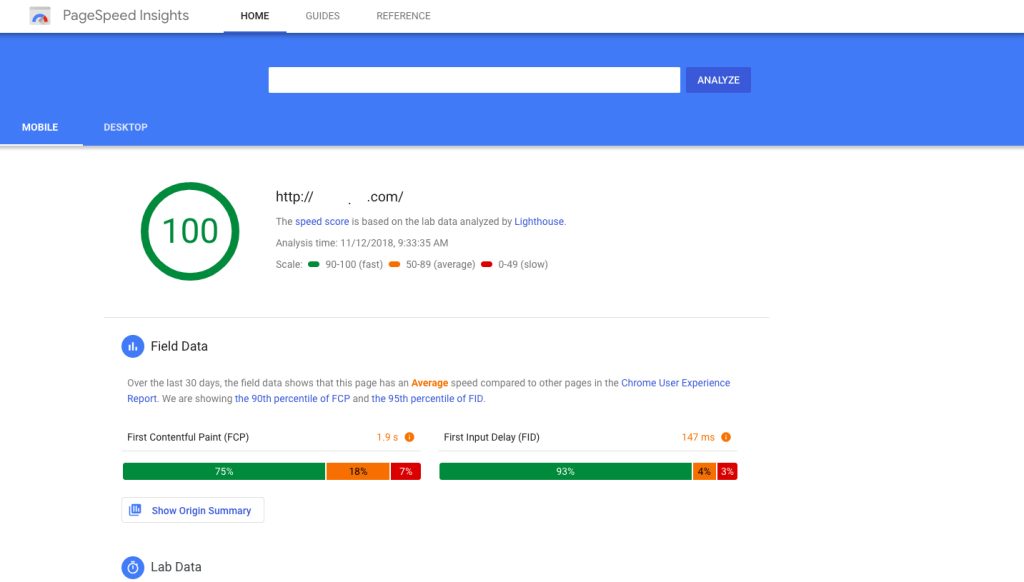Follow the 95th percentile of FID link
Viewport: 1024px width, 582px height.
[x=427, y=398]
